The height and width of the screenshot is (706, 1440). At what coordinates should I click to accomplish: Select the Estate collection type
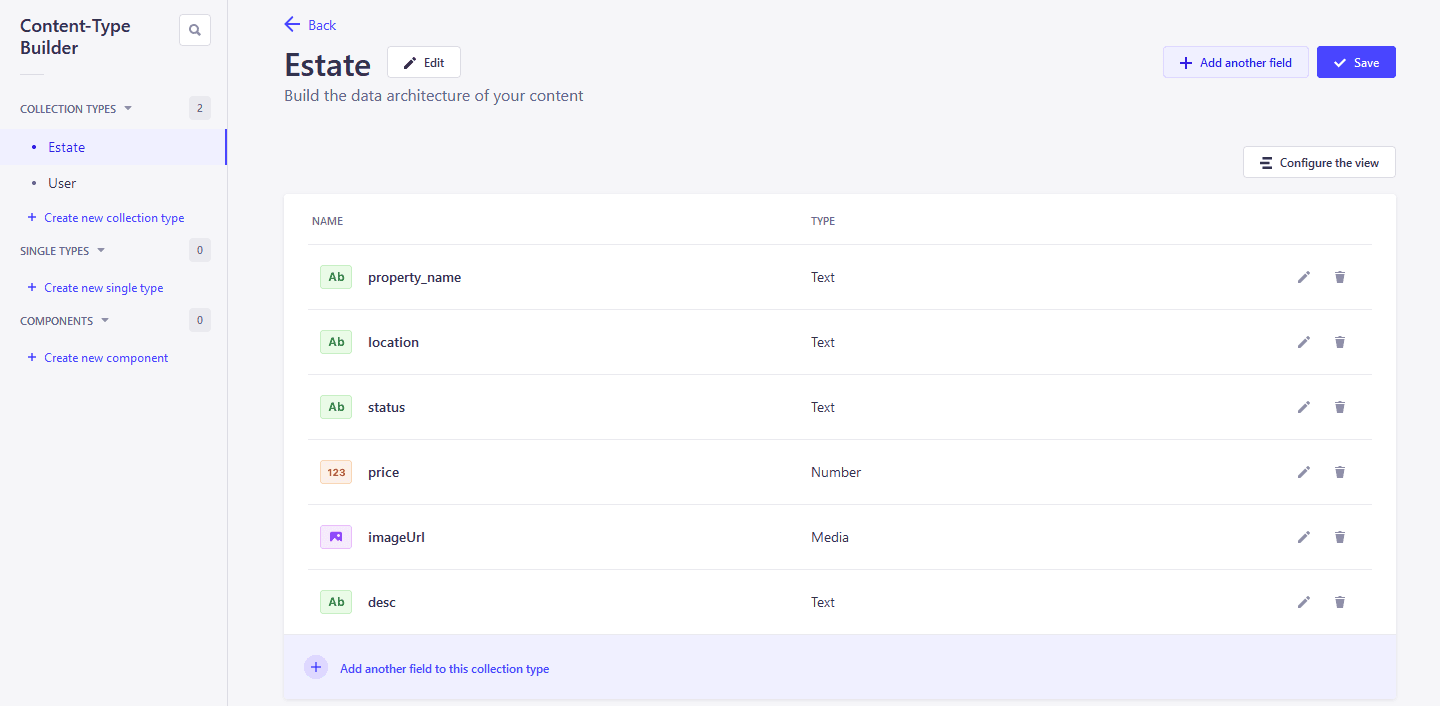click(67, 147)
